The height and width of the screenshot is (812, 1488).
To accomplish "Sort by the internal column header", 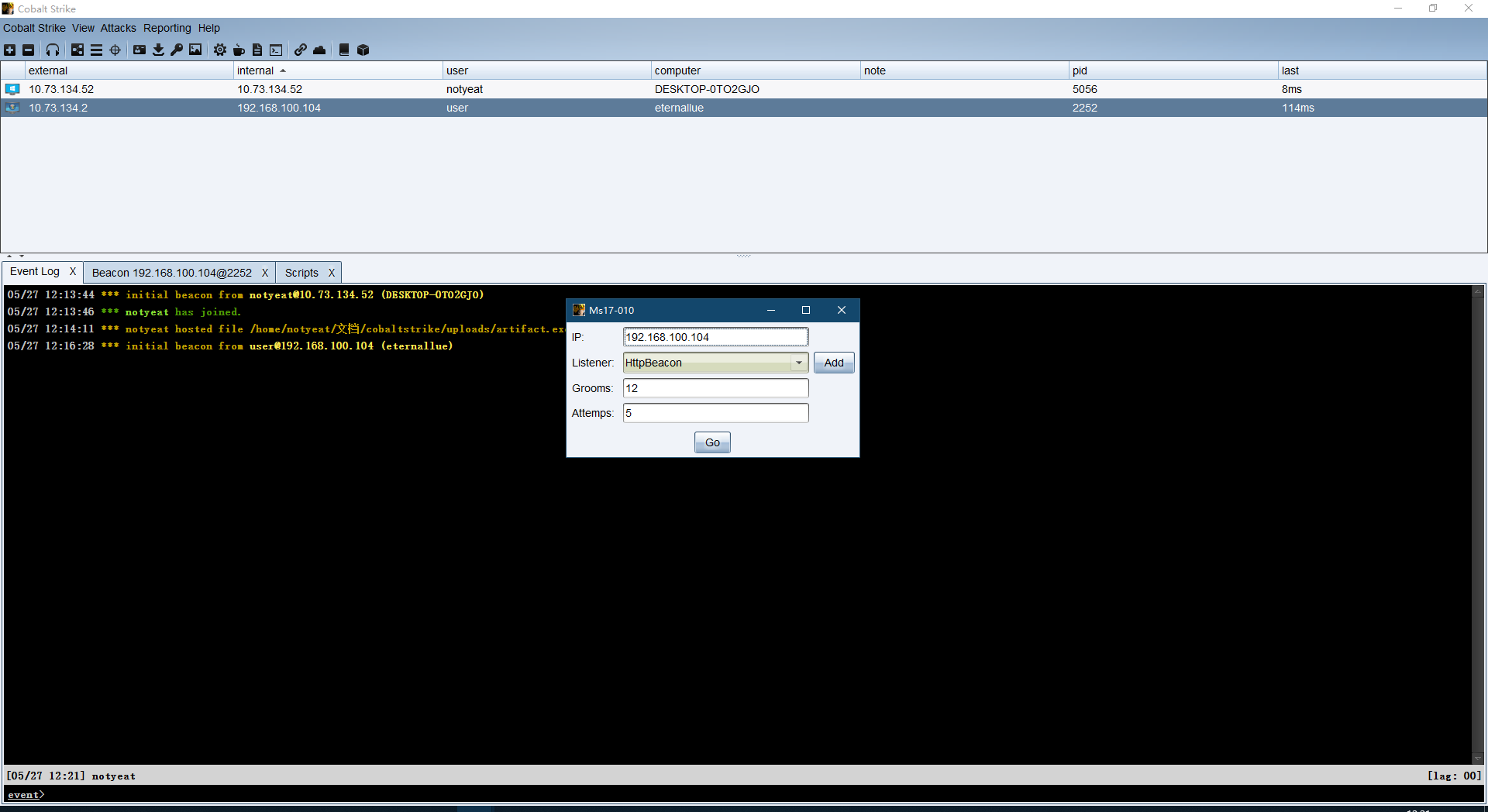I will tap(338, 71).
